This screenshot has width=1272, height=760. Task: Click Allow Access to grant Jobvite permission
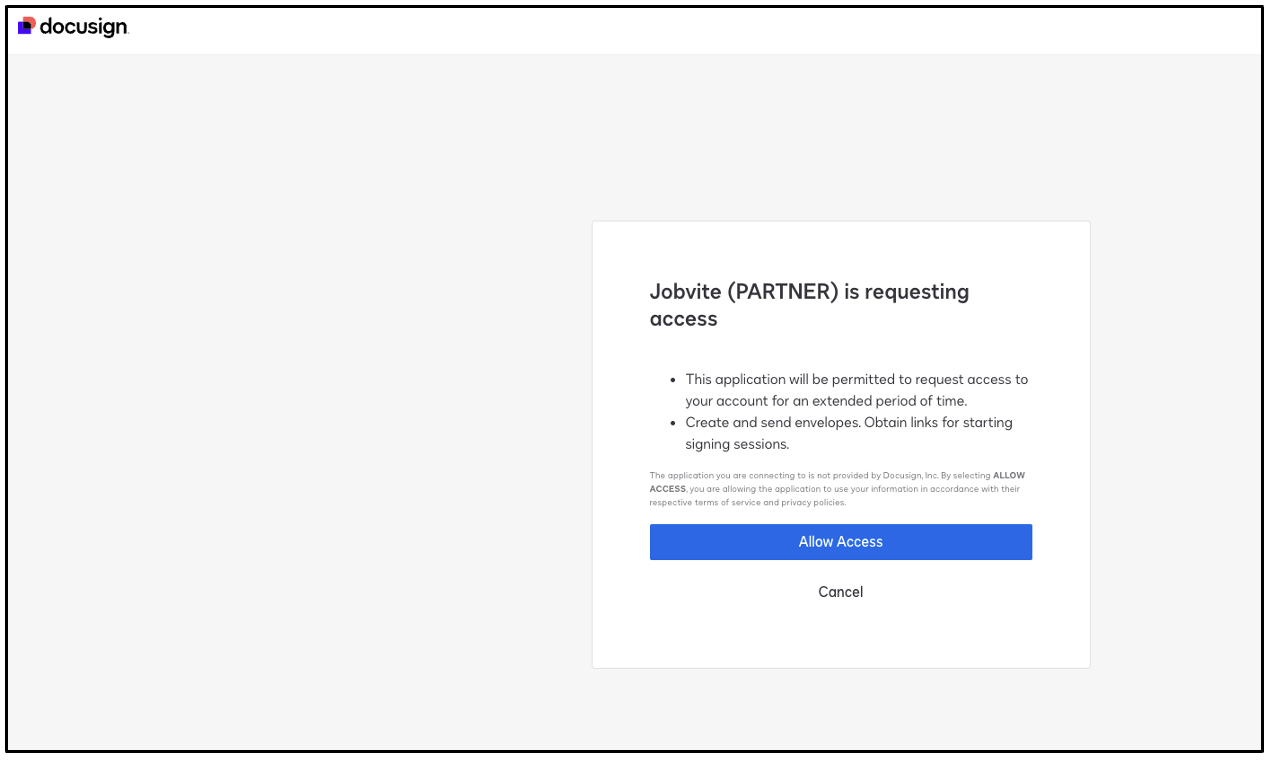pos(840,541)
